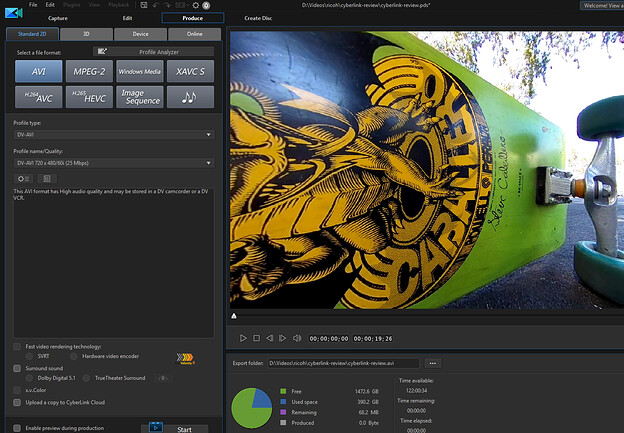The image size is (624, 433).
Task: Select the XAVC S format
Action: [x=190, y=71]
